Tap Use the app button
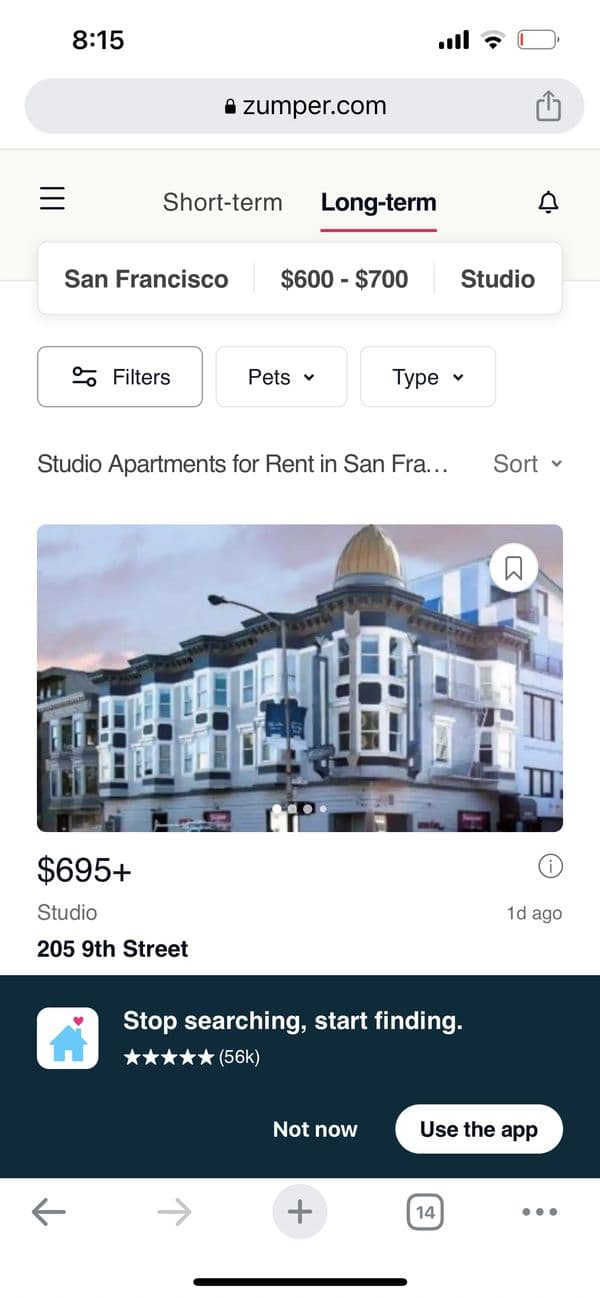Viewport: 600px width, 1298px height. 479,1129
